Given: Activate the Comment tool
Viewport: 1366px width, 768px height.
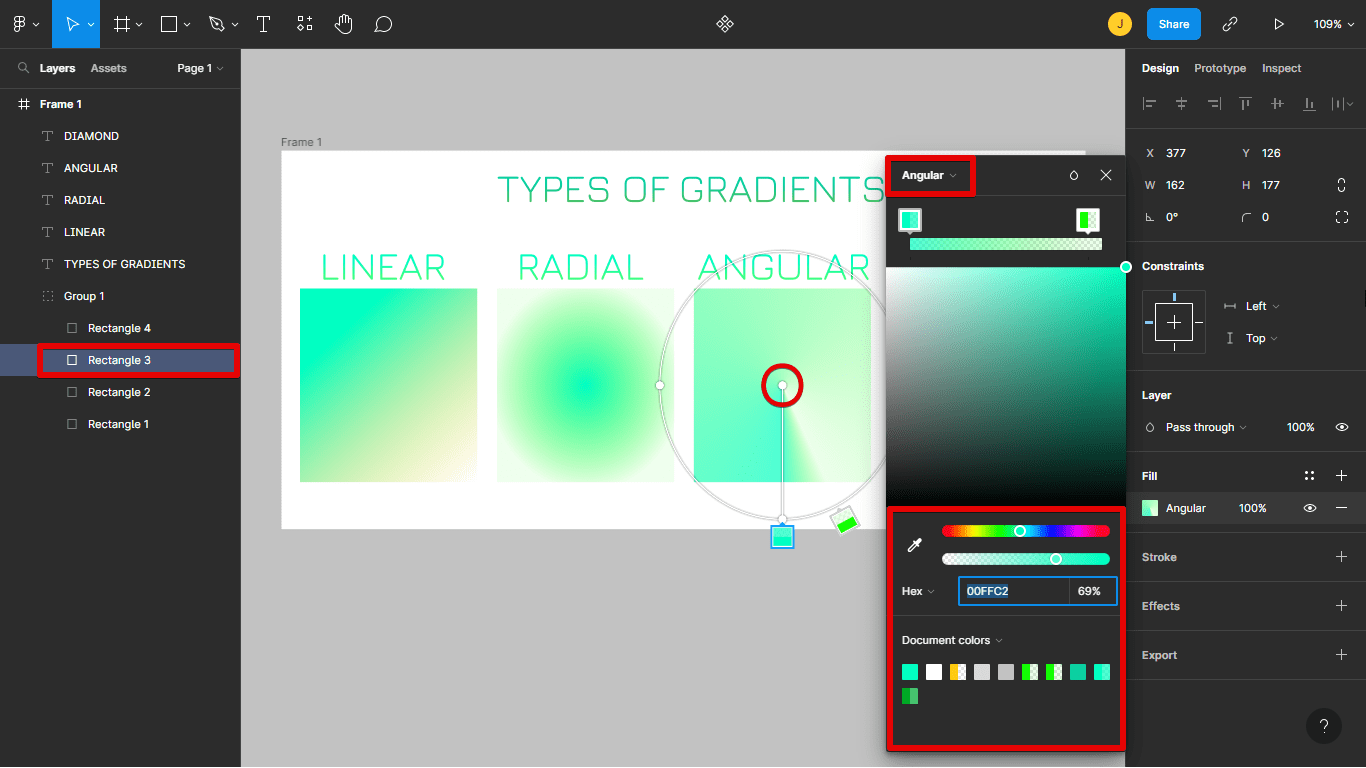Looking at the screenshot, I should pyautogui.click(x=383, y=23).
